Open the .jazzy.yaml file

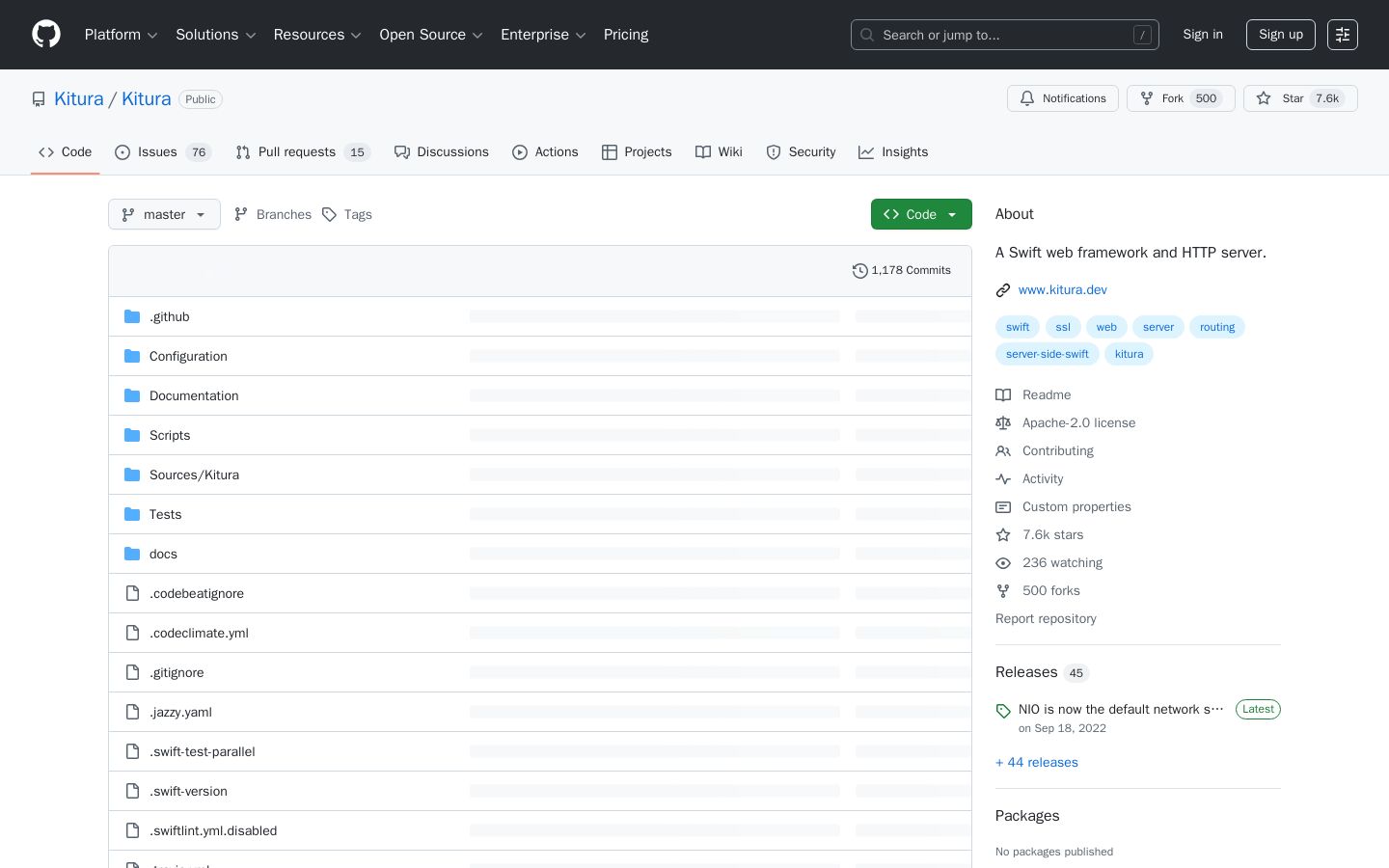(x=180, y=712)
